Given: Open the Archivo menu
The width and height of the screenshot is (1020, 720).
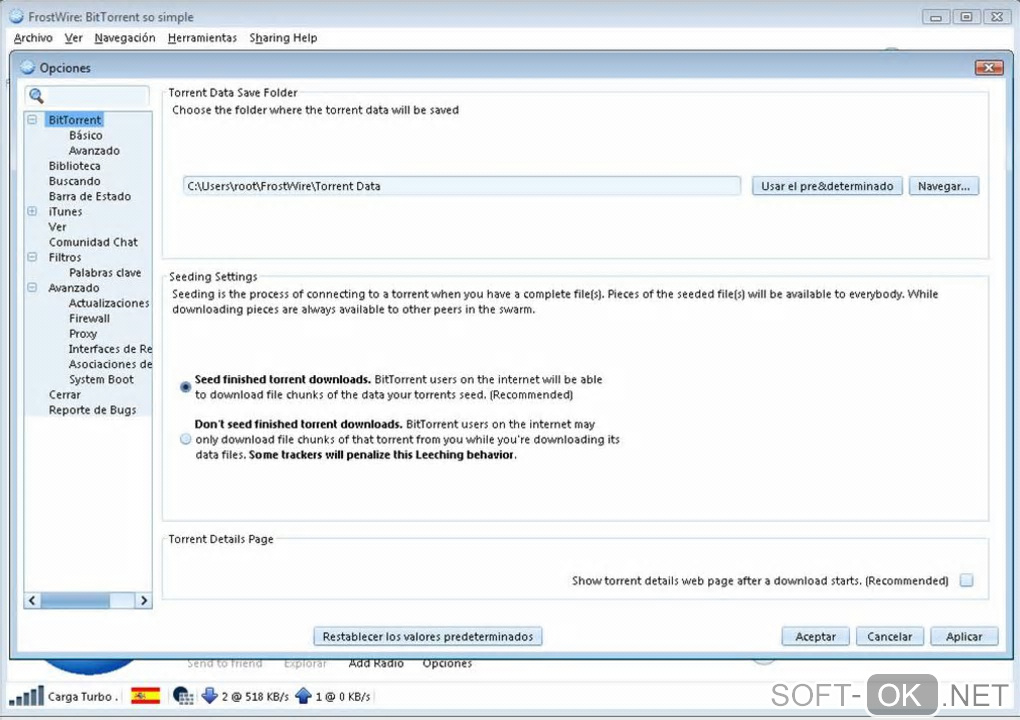Looking at the screenshot, I should (x=33, y=38).
